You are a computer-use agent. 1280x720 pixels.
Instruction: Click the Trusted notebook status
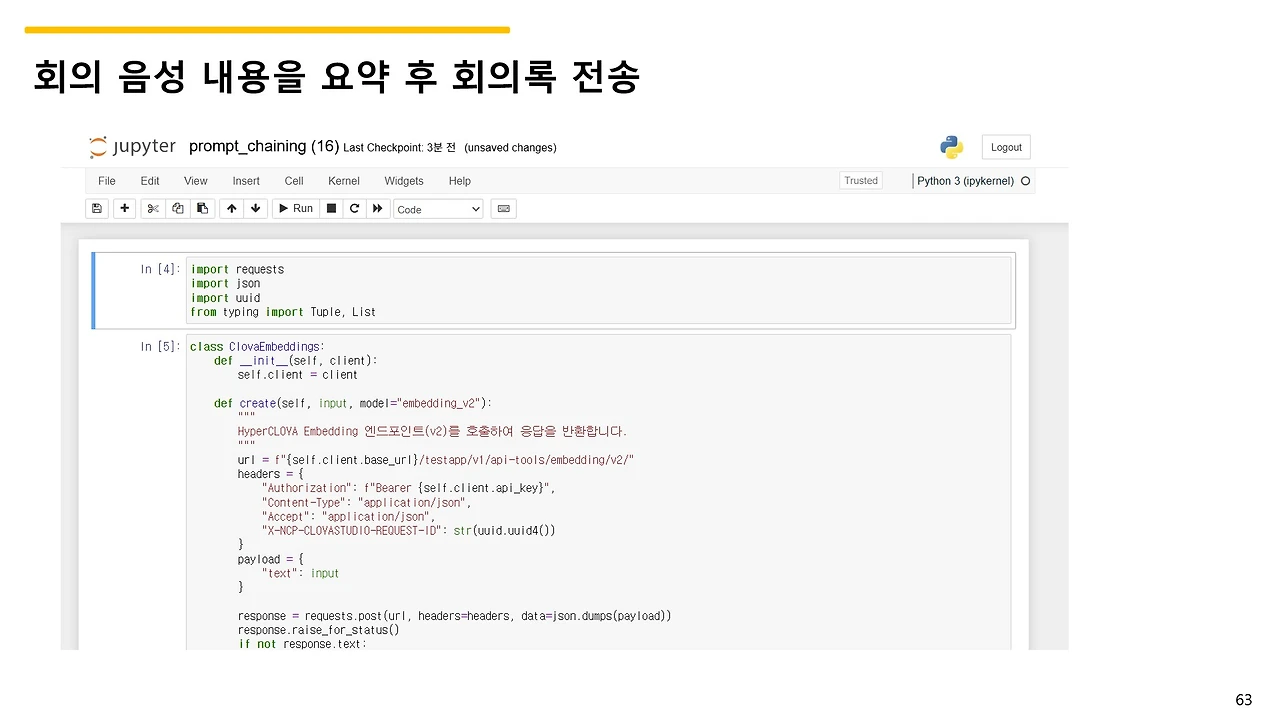(x=860, y=181)
